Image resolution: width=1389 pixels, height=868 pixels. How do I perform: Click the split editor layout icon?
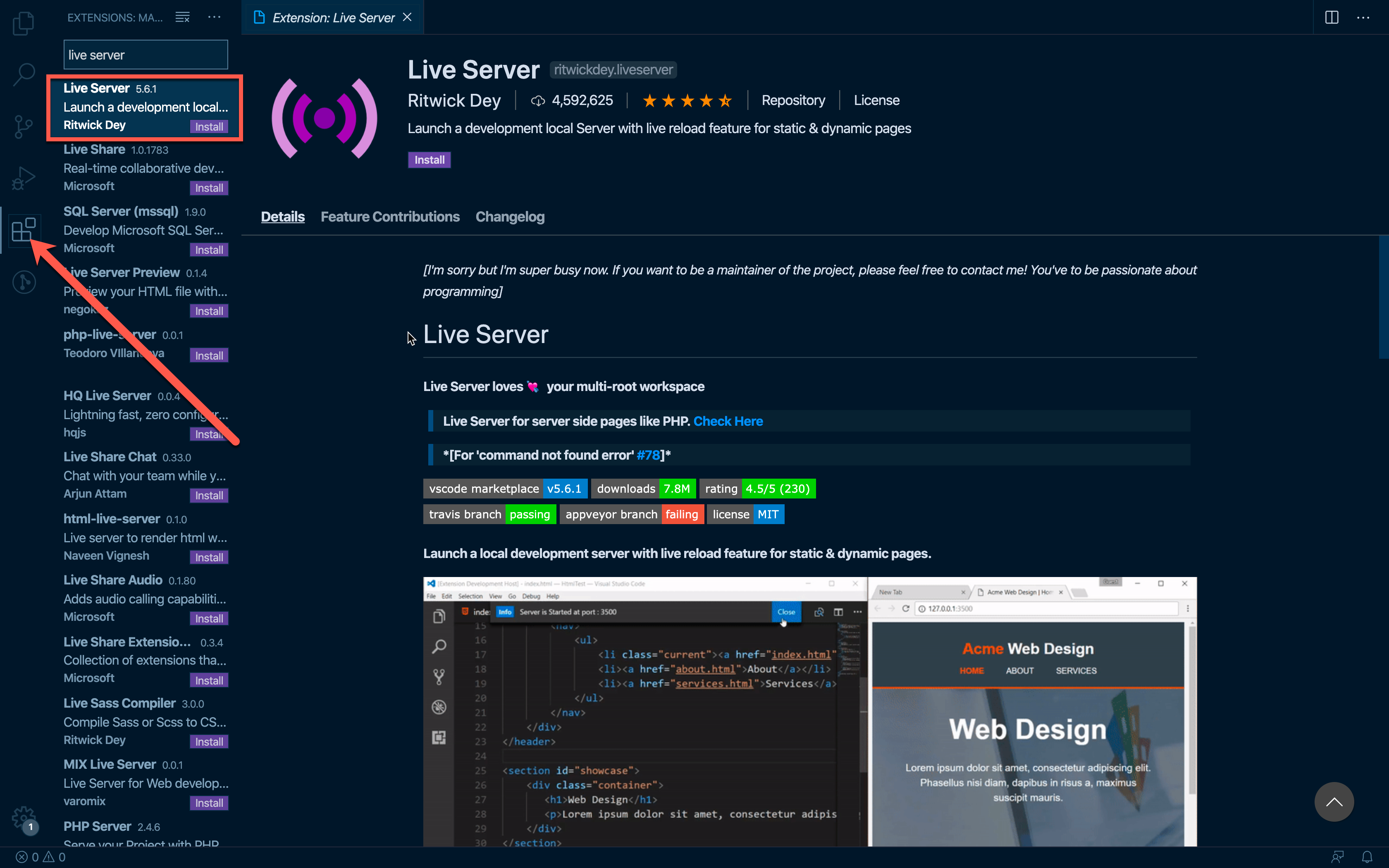tap(1332, 17)
